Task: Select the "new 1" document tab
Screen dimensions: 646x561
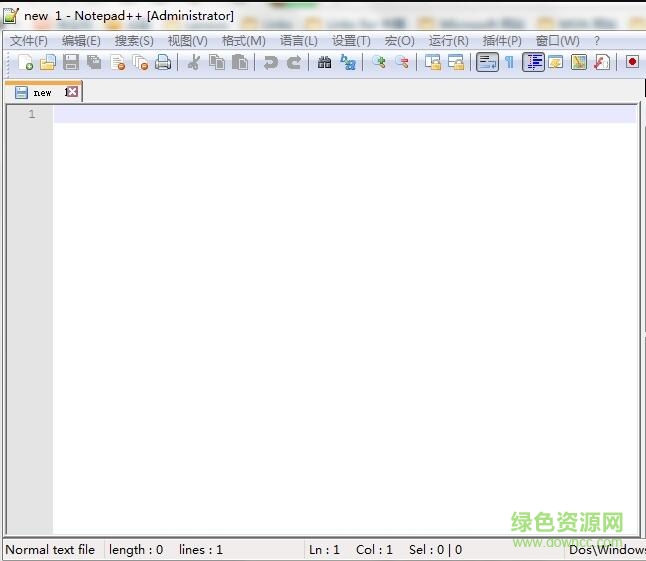Action: point(40,92)
